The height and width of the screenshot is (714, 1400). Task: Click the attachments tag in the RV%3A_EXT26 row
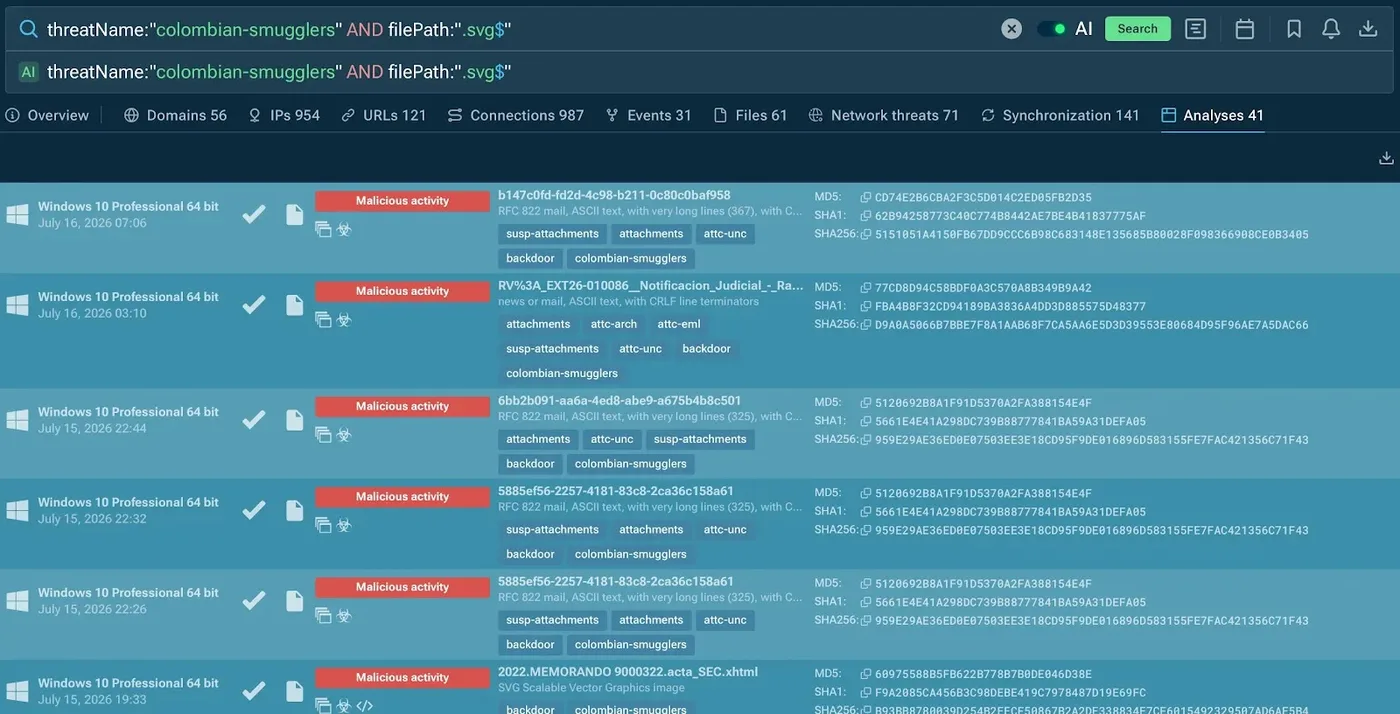538,324
